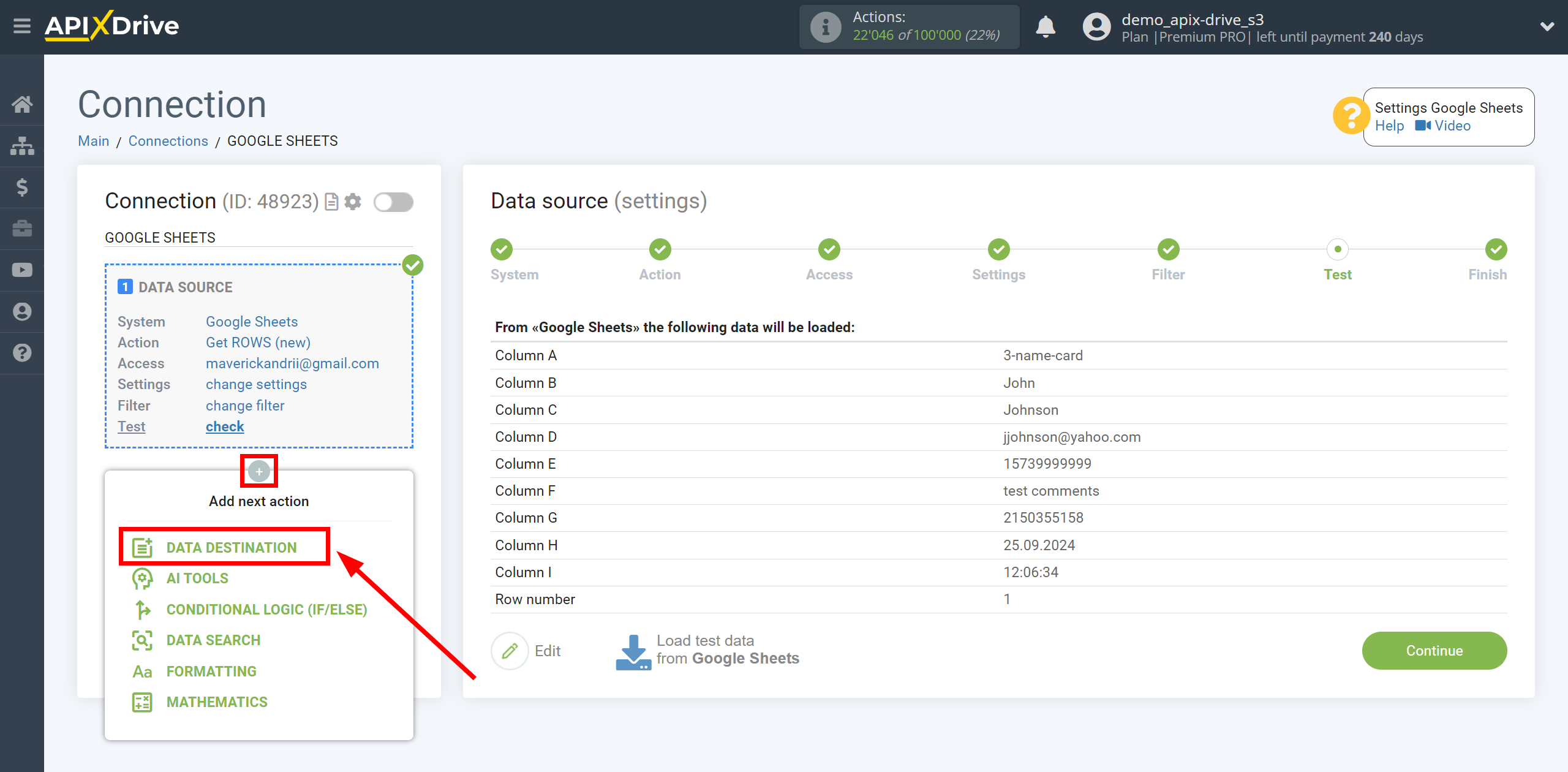1568x772 pixels.
Task: Click change filter link
Action: click(x=245, y=406)
